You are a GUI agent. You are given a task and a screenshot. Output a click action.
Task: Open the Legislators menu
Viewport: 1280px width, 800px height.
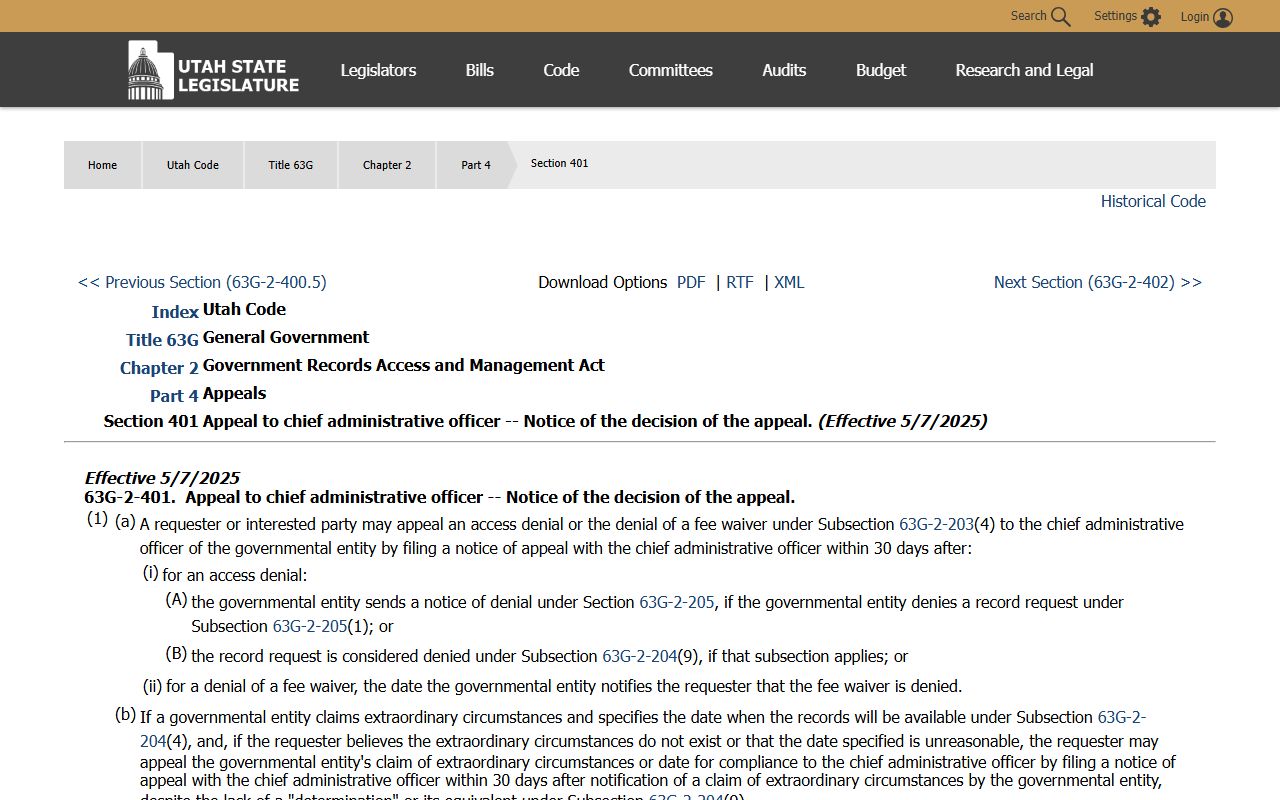pyautogui.click(x=378, y=70)
